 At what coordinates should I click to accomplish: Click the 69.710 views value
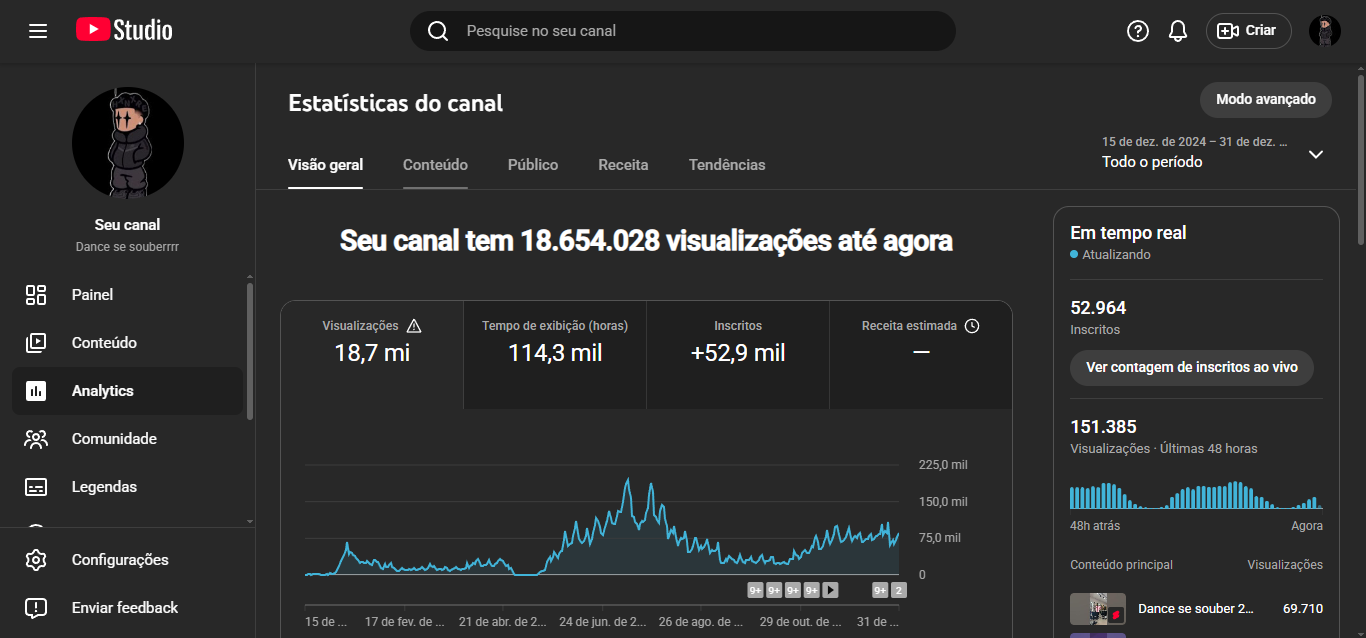(1303, 609)
